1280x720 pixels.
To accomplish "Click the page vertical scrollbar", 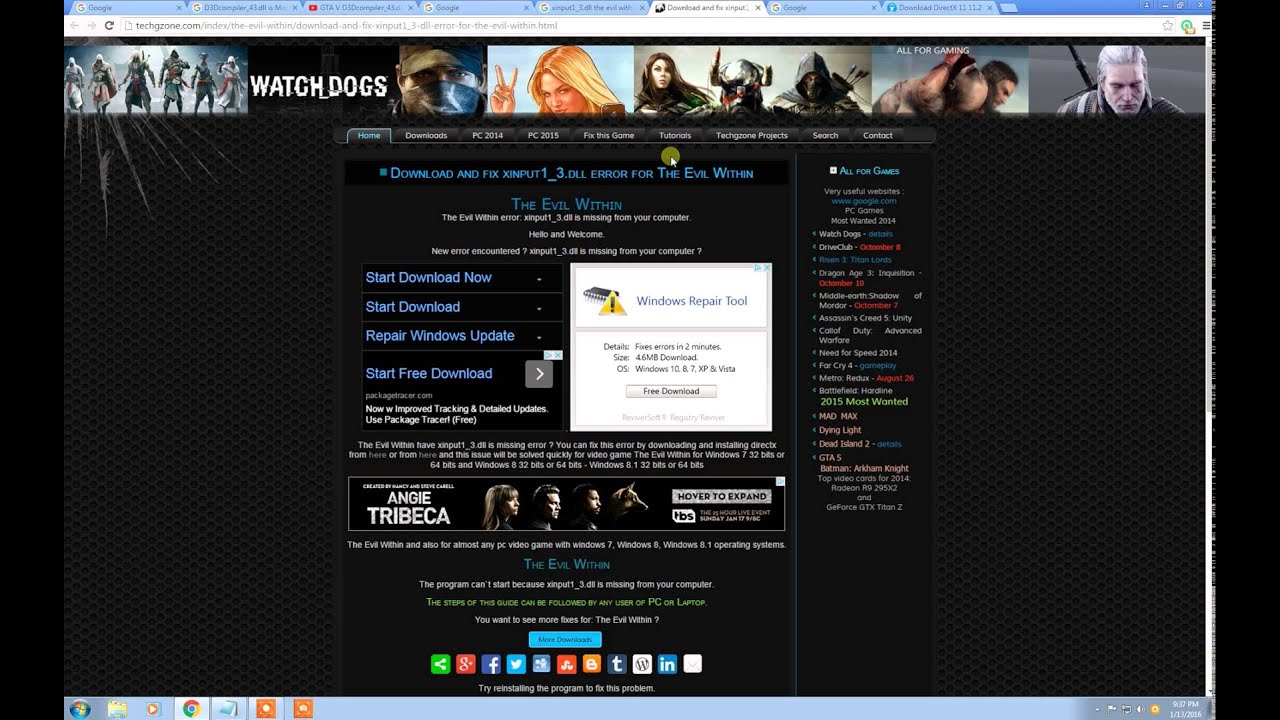I will click(x=1208, y=365).
